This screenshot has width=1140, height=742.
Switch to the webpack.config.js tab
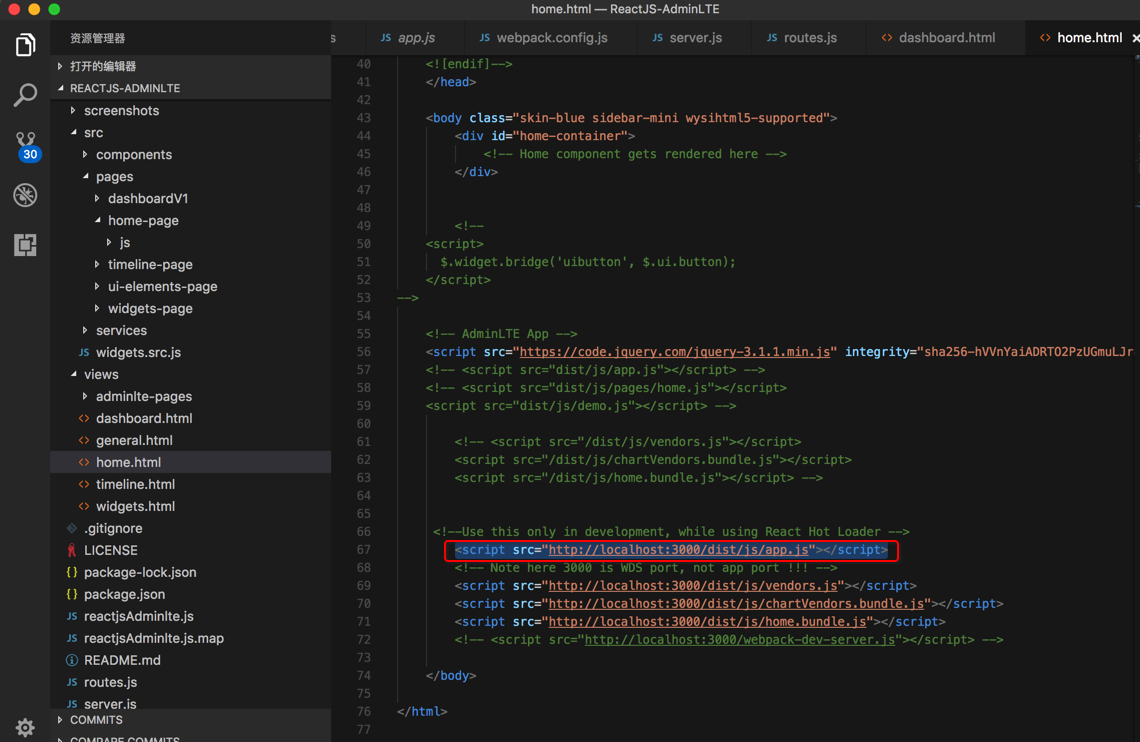(x=551, y=38)
